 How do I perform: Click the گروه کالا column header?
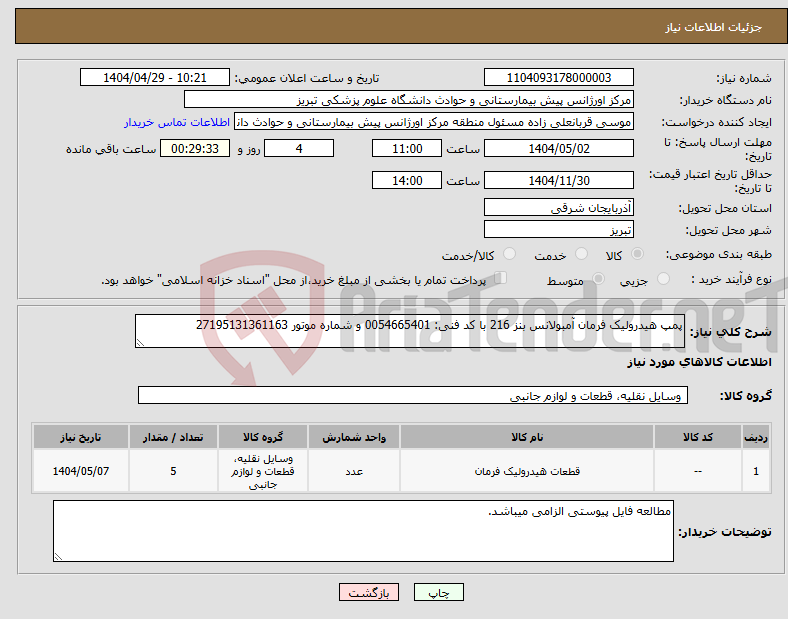263,437
